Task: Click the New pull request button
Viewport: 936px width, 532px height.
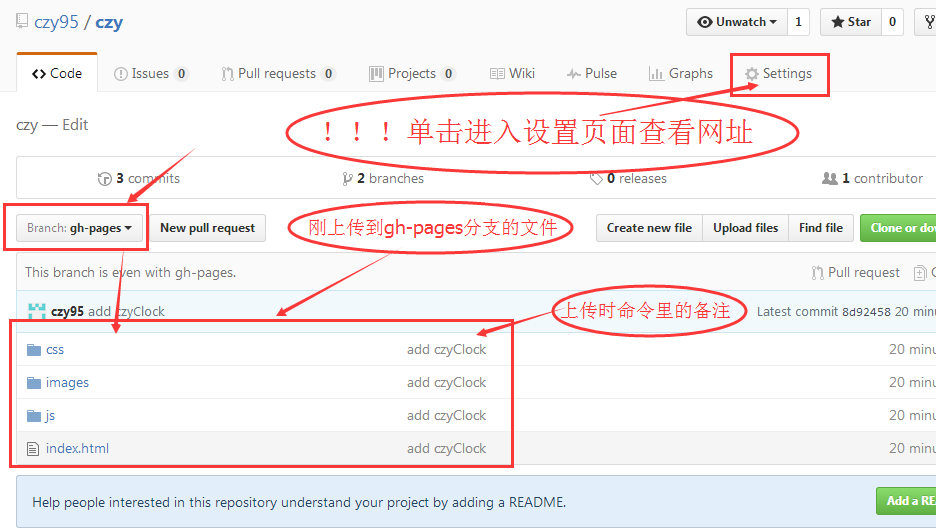Action: [x=208, y=228]
